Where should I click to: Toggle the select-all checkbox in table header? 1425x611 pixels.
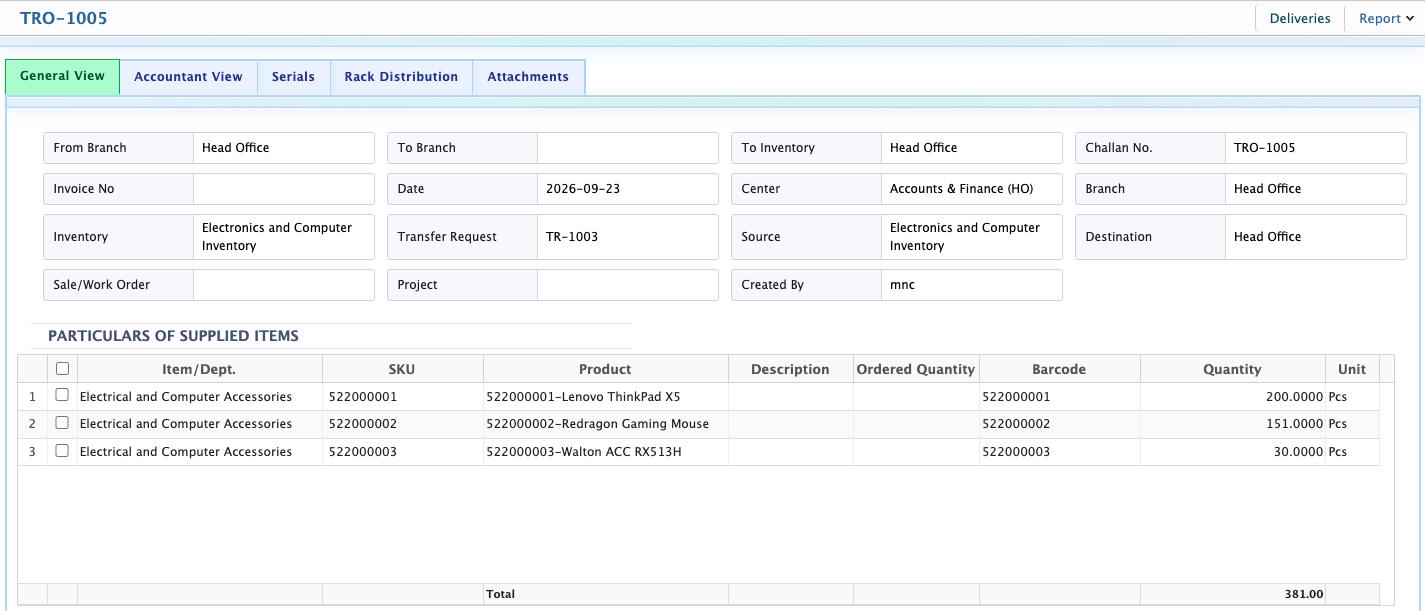[62, 368]
